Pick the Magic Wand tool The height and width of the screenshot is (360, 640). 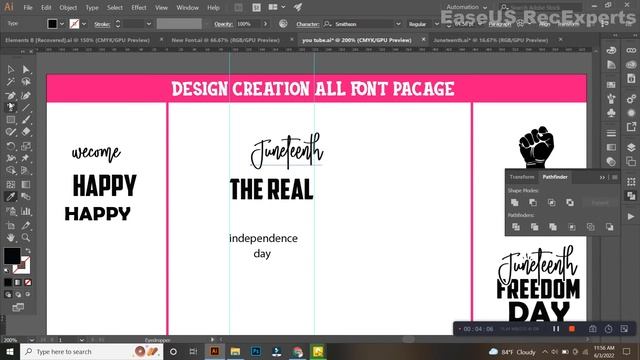pos(11,82)
